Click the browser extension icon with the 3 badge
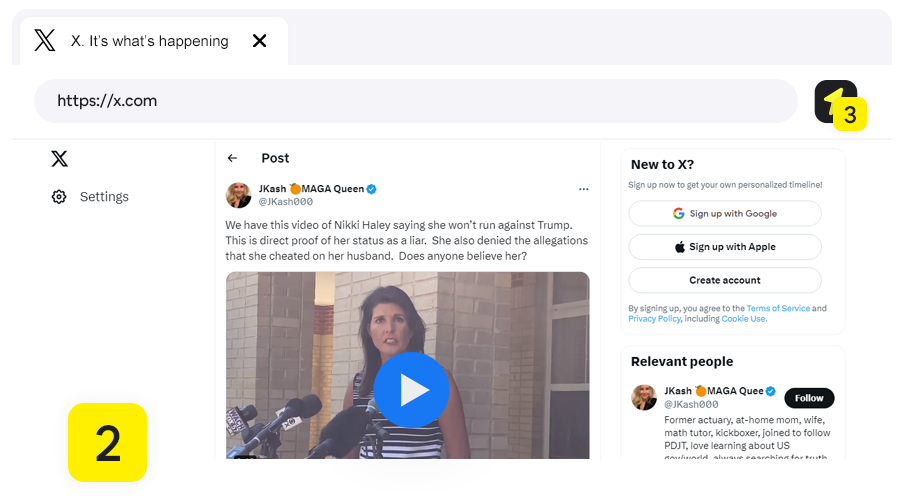This screenshot has height=500, width=900. (835, 101)
